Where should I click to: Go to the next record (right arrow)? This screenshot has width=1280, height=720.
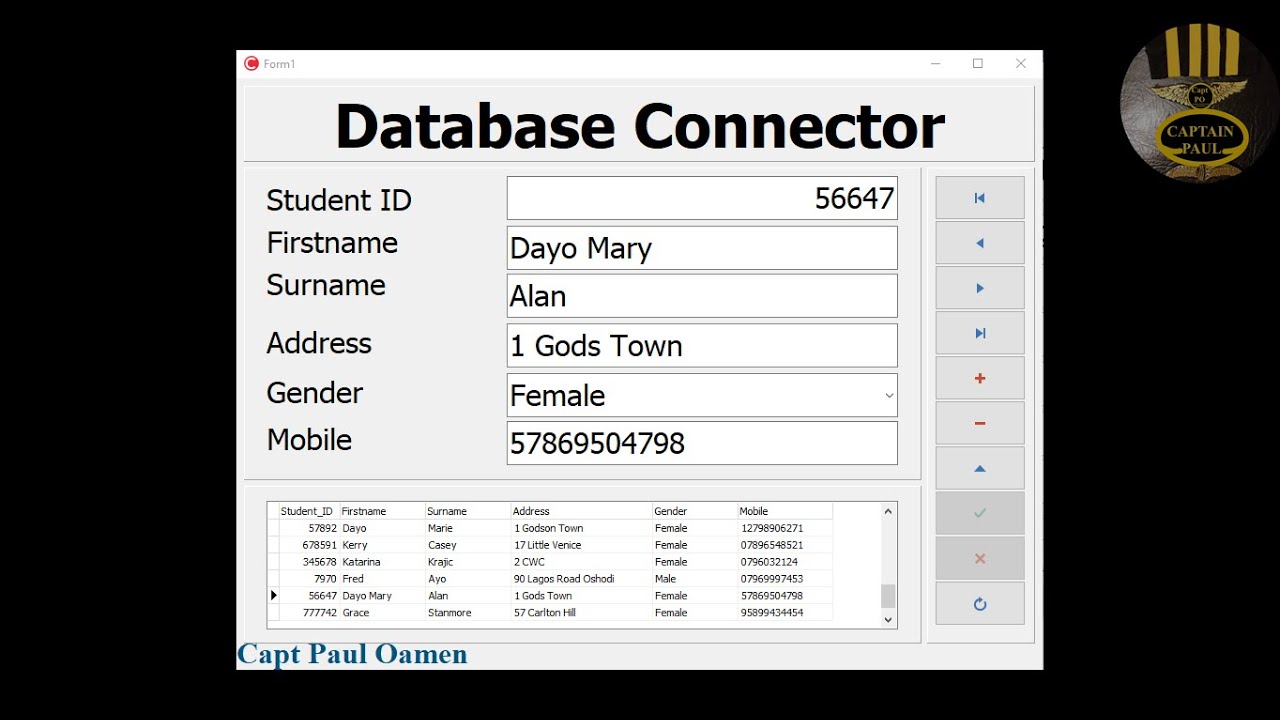pos(980,288)
